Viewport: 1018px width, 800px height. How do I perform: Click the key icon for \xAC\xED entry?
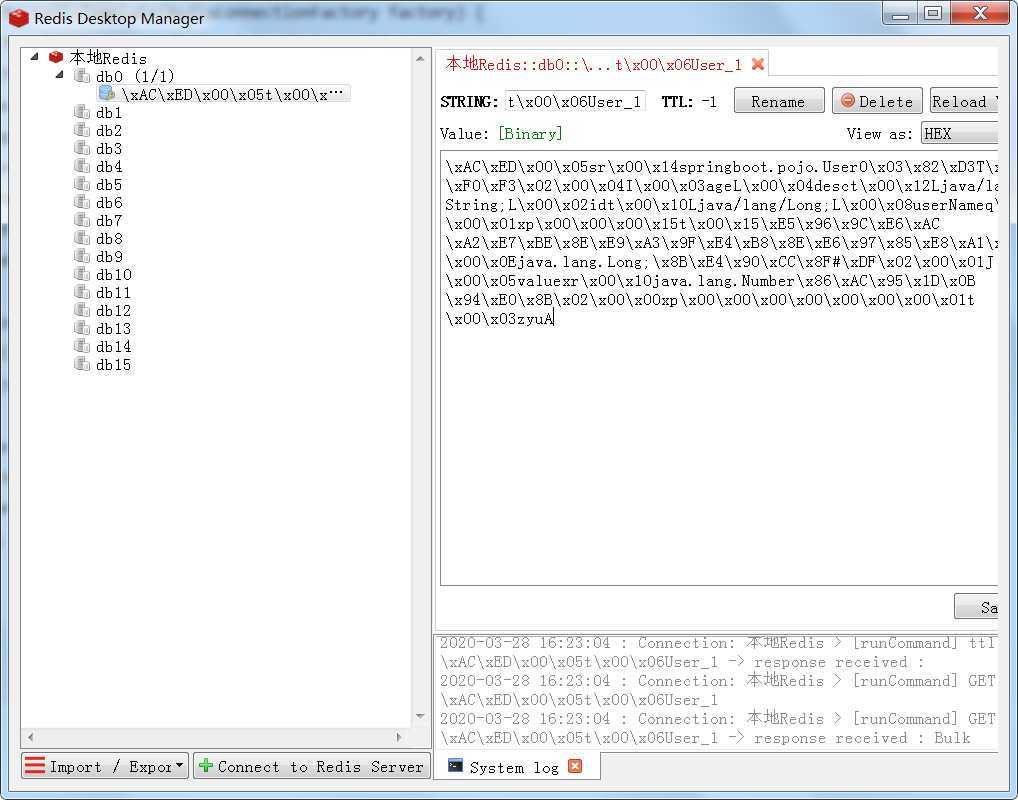tap(107, 93)
